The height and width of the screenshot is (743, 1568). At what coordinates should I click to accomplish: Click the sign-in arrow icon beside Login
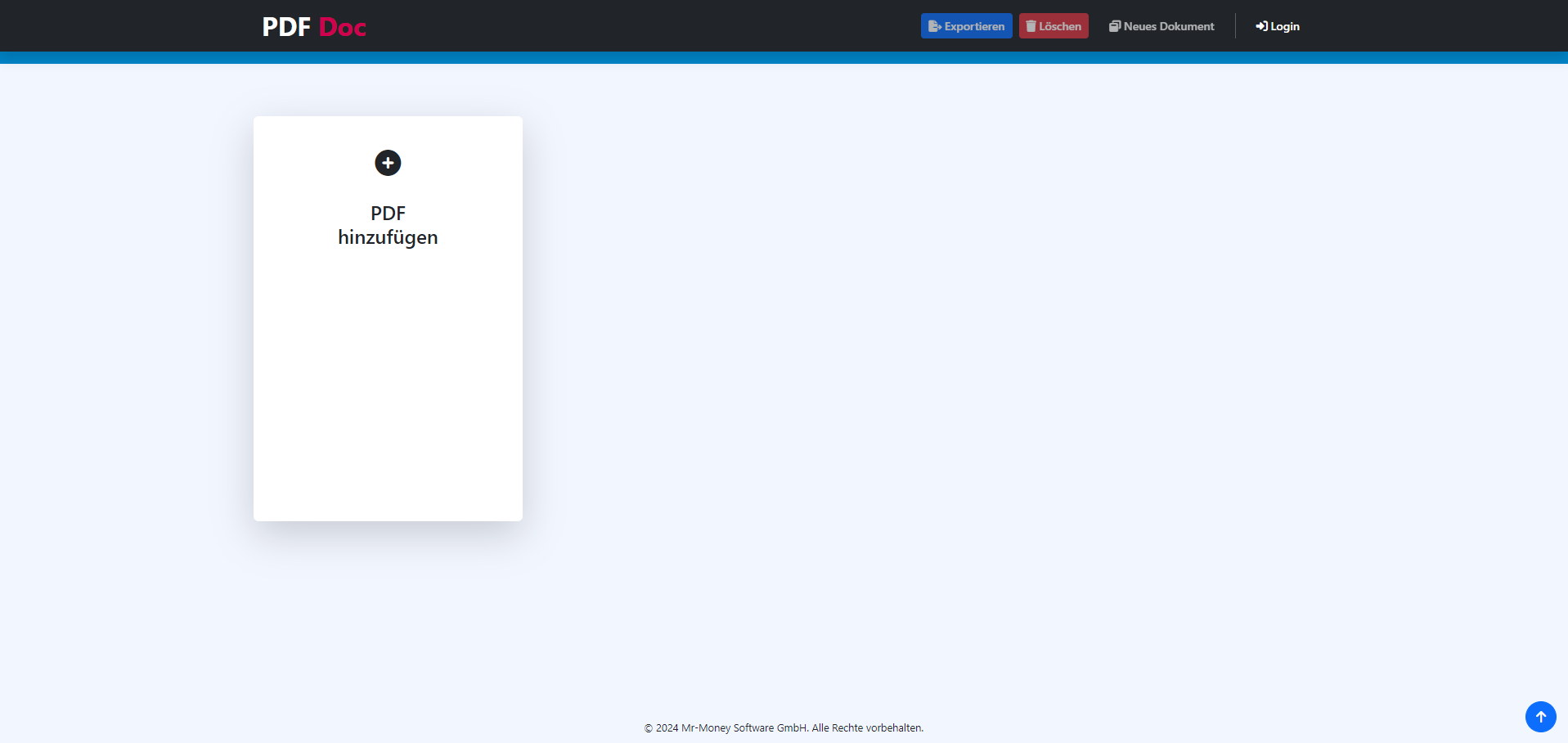[1261, 26]
